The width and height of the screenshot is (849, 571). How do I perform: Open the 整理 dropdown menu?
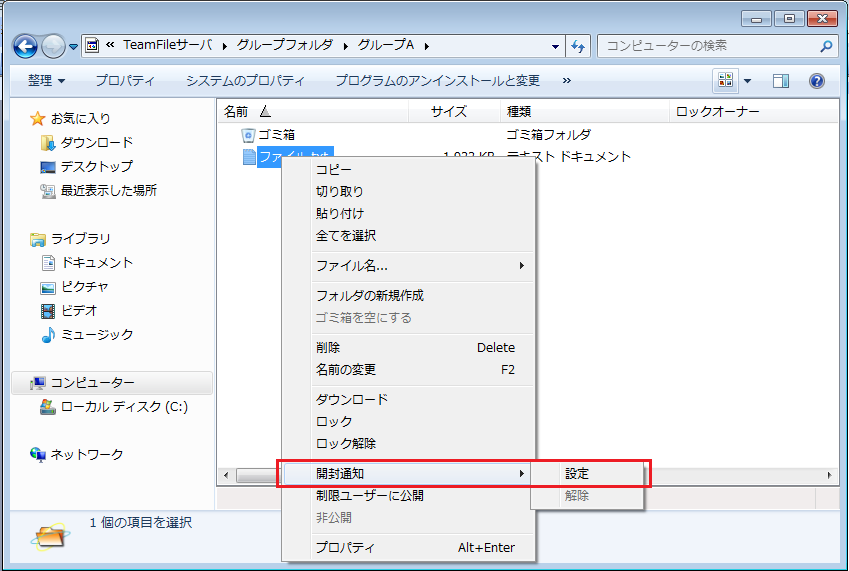pyautogui.click(x=46, y=81)
